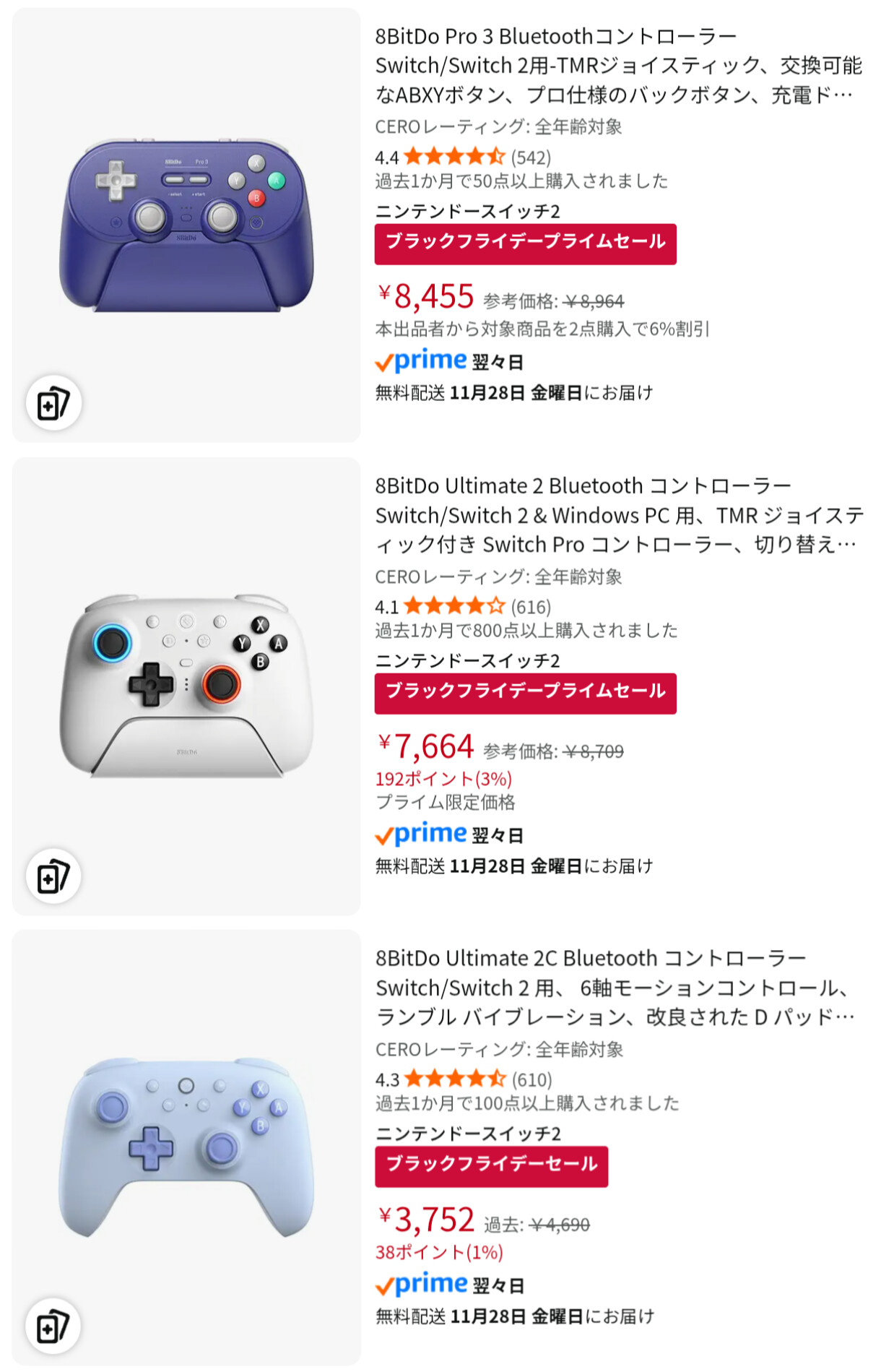Open the purple 8BitDo Pro 3 controller image
Viewport: 881px width, 1372px height.
(186, 225)
